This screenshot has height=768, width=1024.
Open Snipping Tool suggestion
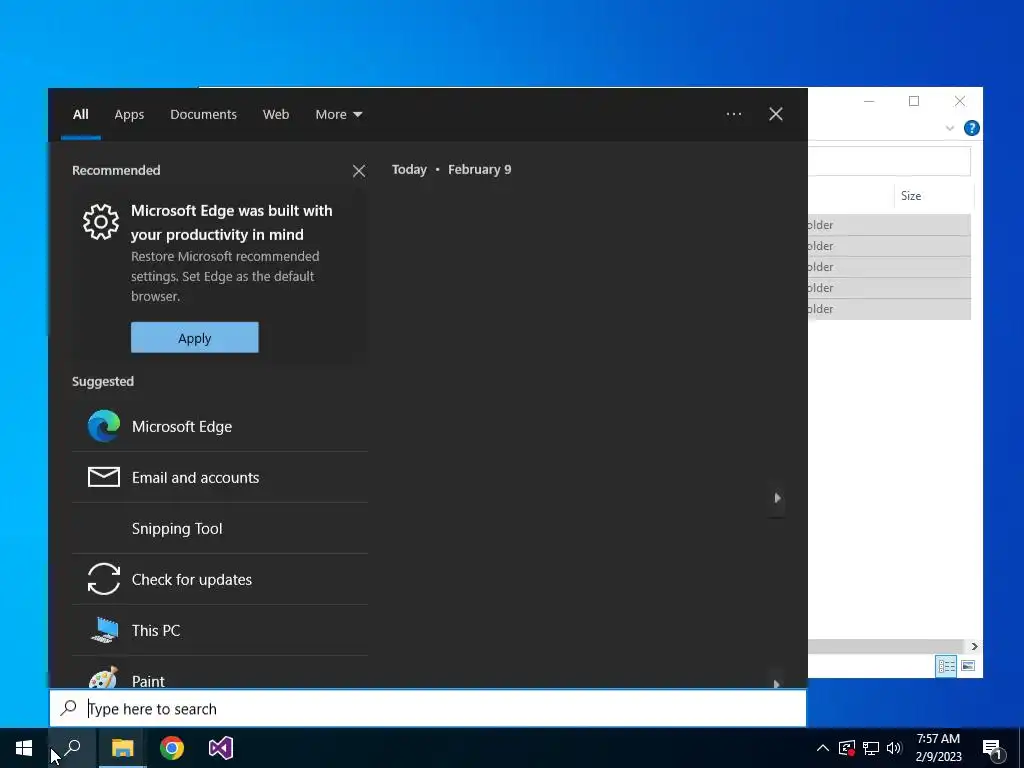point(219,528)
